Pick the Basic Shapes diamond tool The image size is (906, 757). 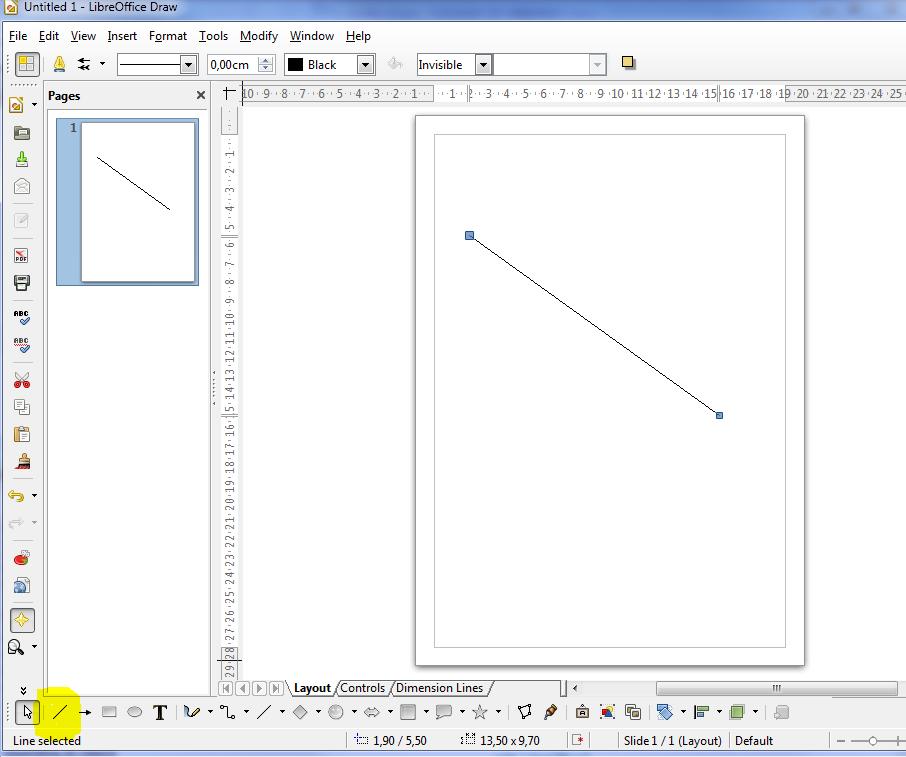click(x=300, y=712)
